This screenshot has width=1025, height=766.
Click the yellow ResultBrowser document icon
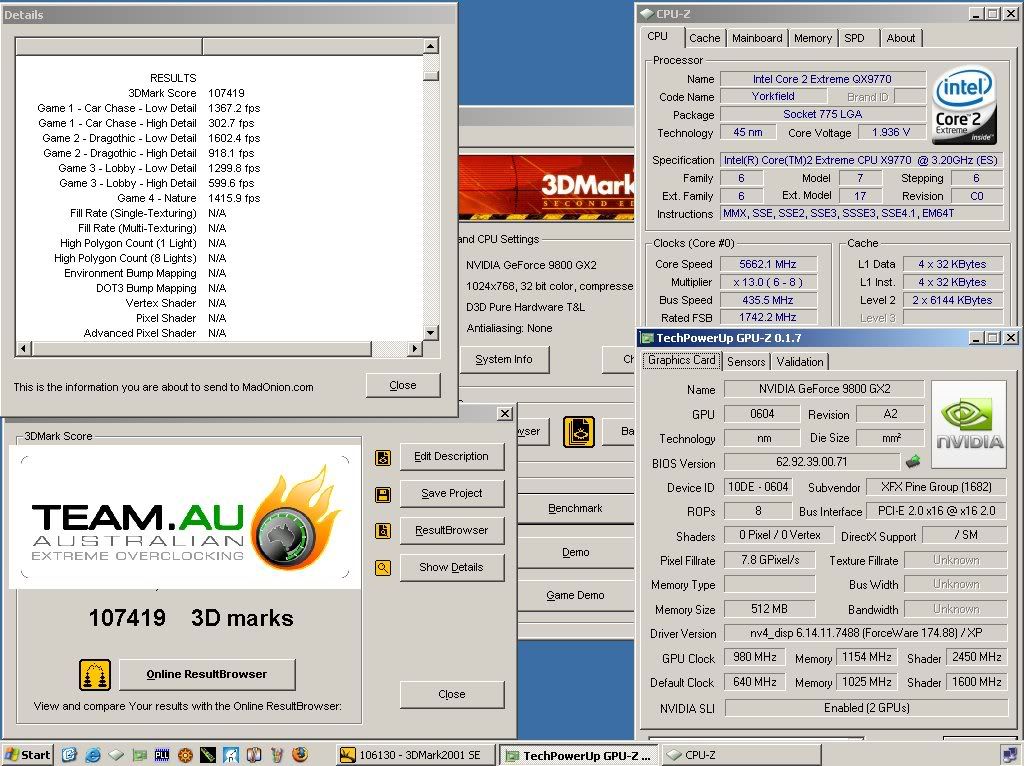pos(383,531)
